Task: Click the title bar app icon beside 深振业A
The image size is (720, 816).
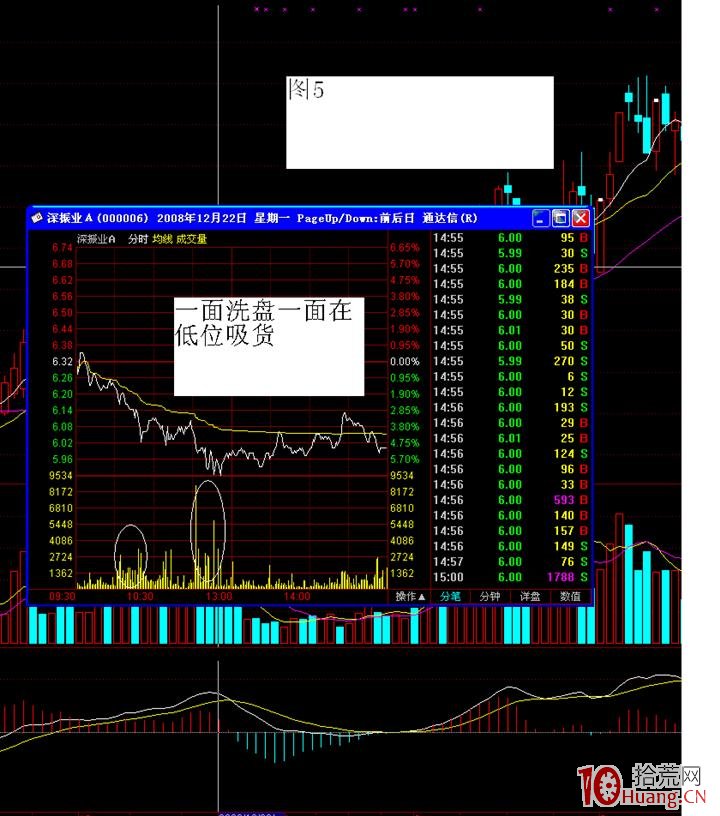Action: coord(36,218)
